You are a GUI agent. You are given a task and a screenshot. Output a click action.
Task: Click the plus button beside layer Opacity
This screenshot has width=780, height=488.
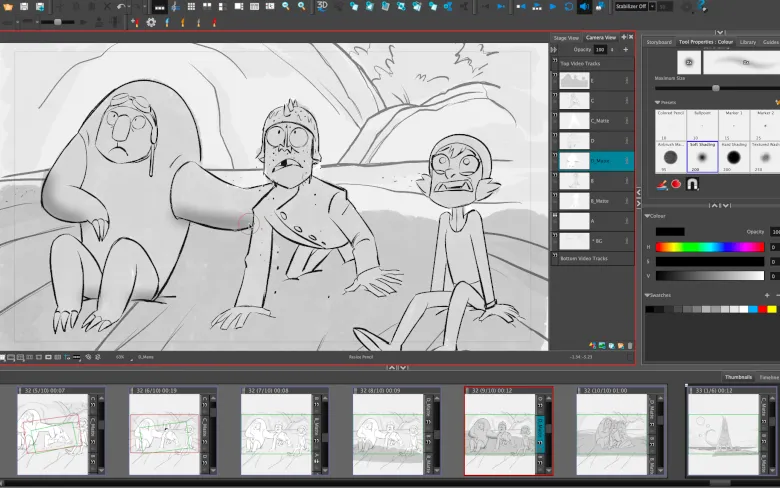626,50
